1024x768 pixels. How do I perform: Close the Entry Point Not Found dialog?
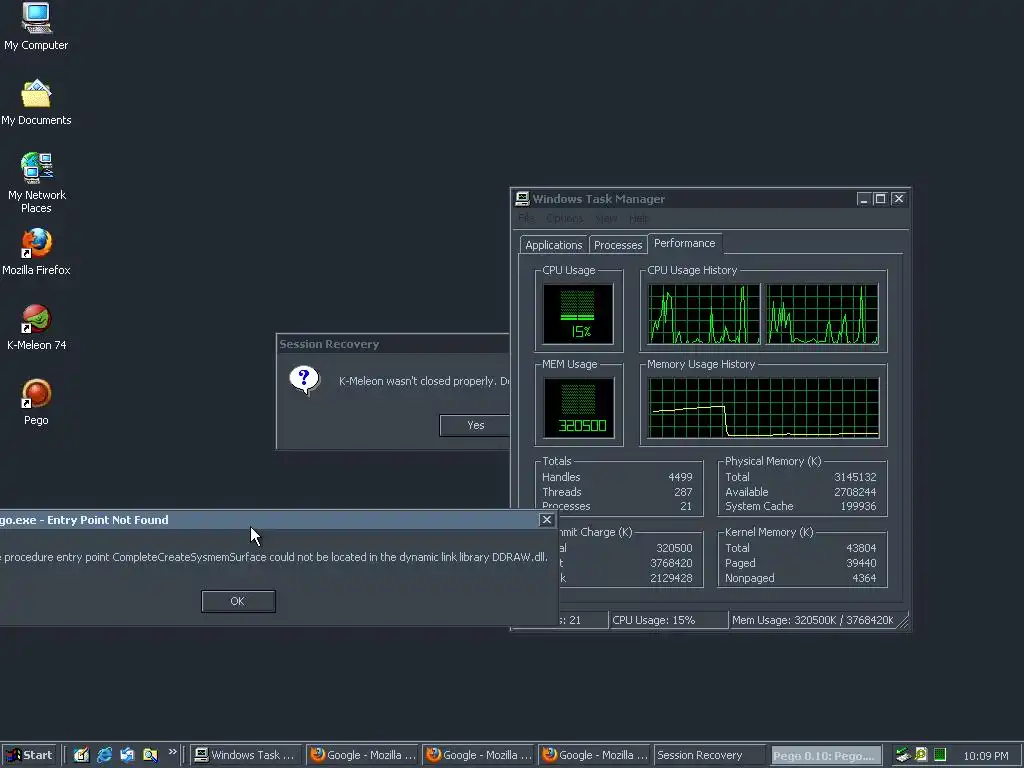point(547,520)
